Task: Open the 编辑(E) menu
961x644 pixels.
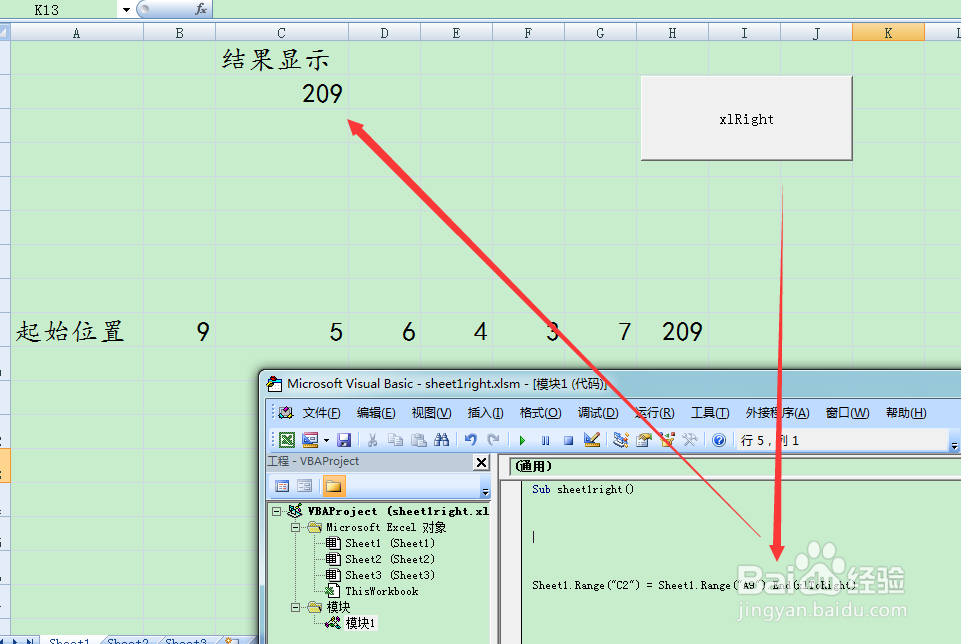Action: tap(376, 413)
